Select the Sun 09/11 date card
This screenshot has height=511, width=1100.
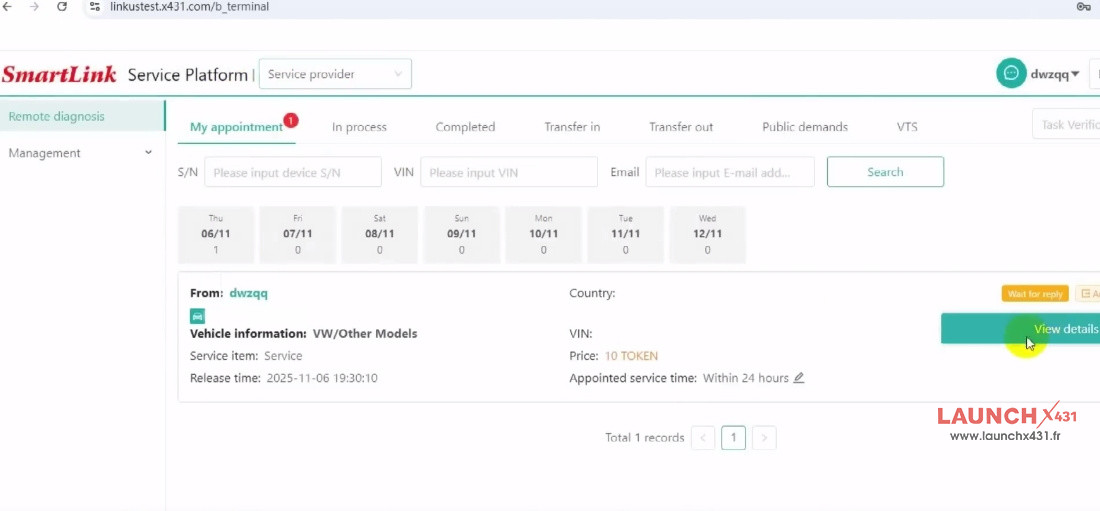coord(462,234)
